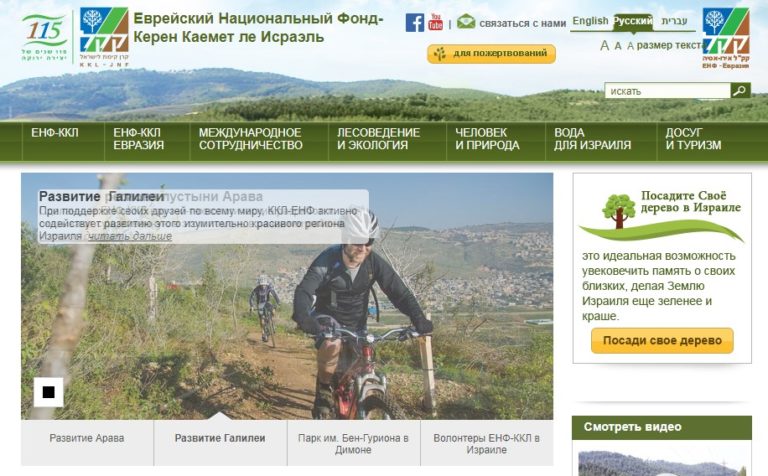
Task: Click into the искать search field
Action: tap(667, 91)
